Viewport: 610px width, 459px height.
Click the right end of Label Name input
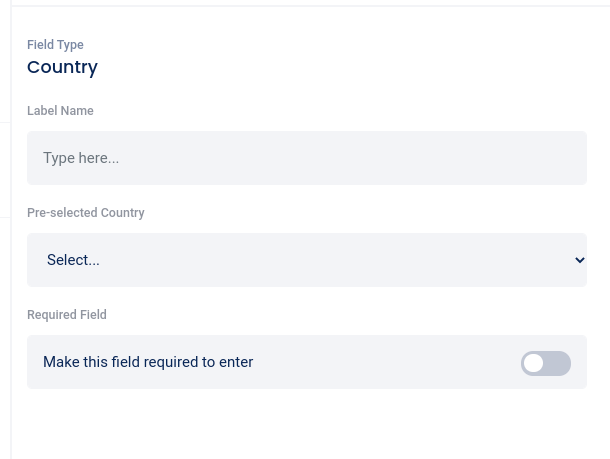(x=570, y=158)
